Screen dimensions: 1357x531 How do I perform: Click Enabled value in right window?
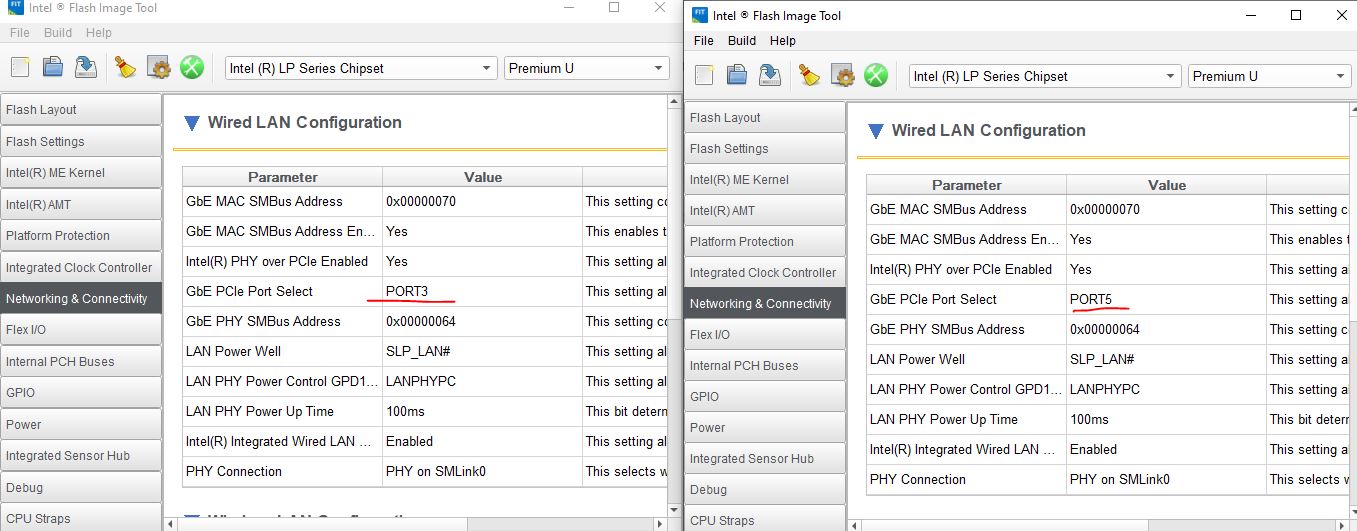click(x=1093, y=449)
